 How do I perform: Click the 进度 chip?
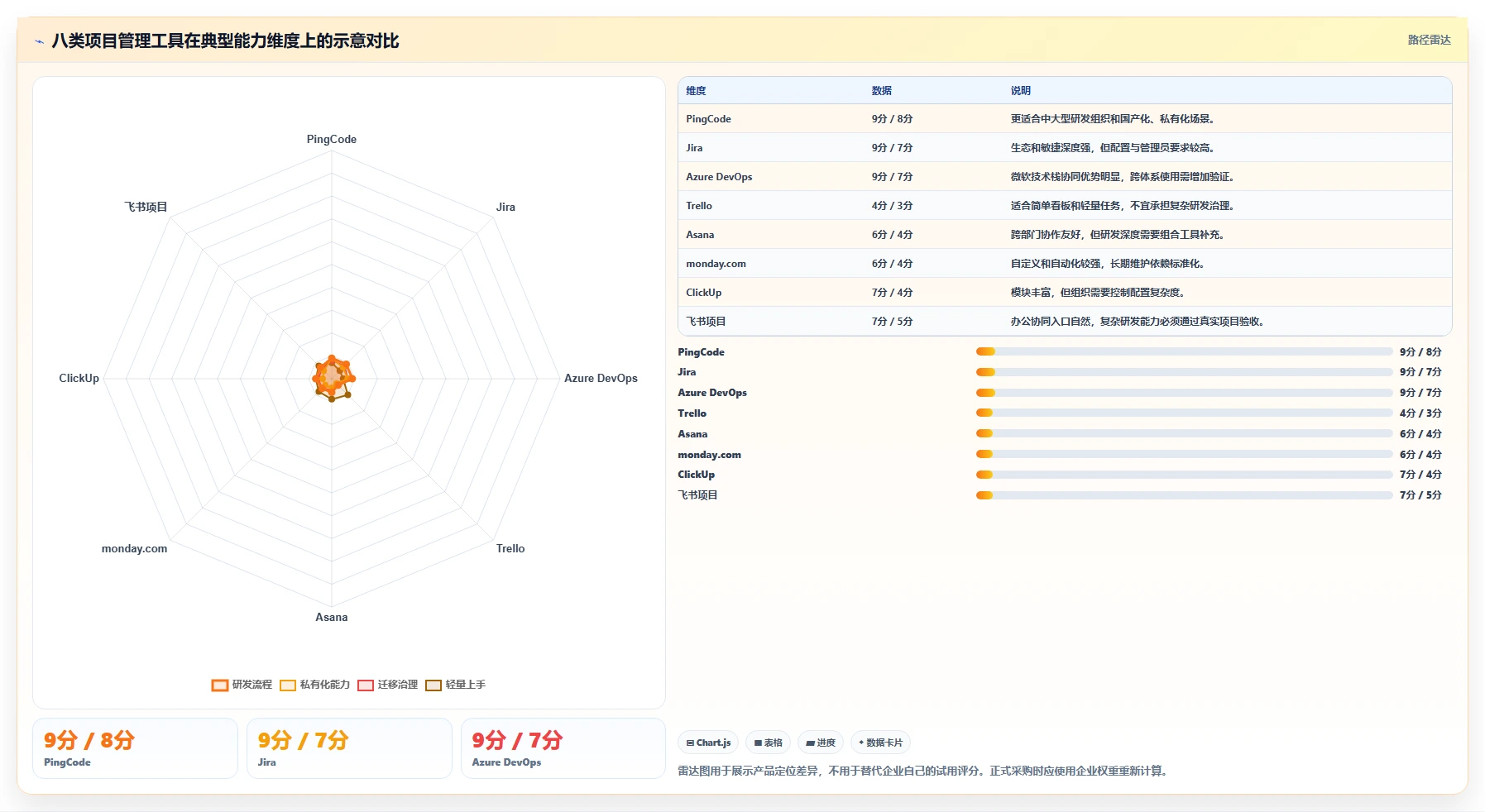[821, 743]
